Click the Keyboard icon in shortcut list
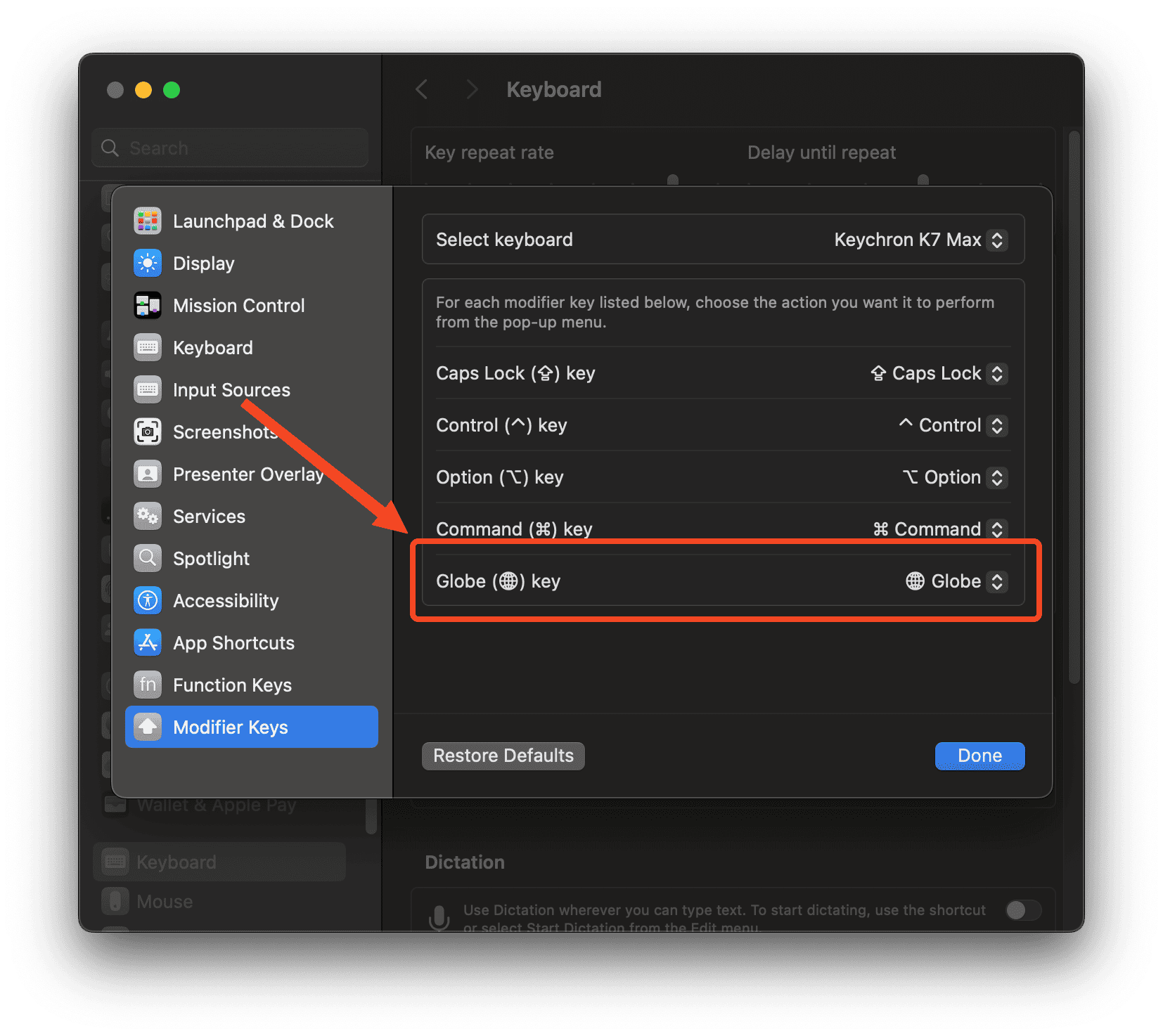Image resolution: width=1163 pixels, height=1036 pixels. [148, 347]
